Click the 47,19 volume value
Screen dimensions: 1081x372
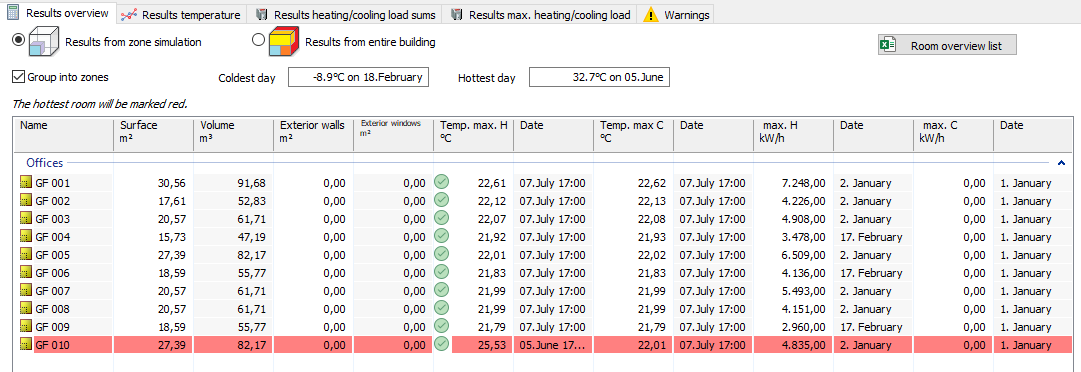(x=252, y=237)
